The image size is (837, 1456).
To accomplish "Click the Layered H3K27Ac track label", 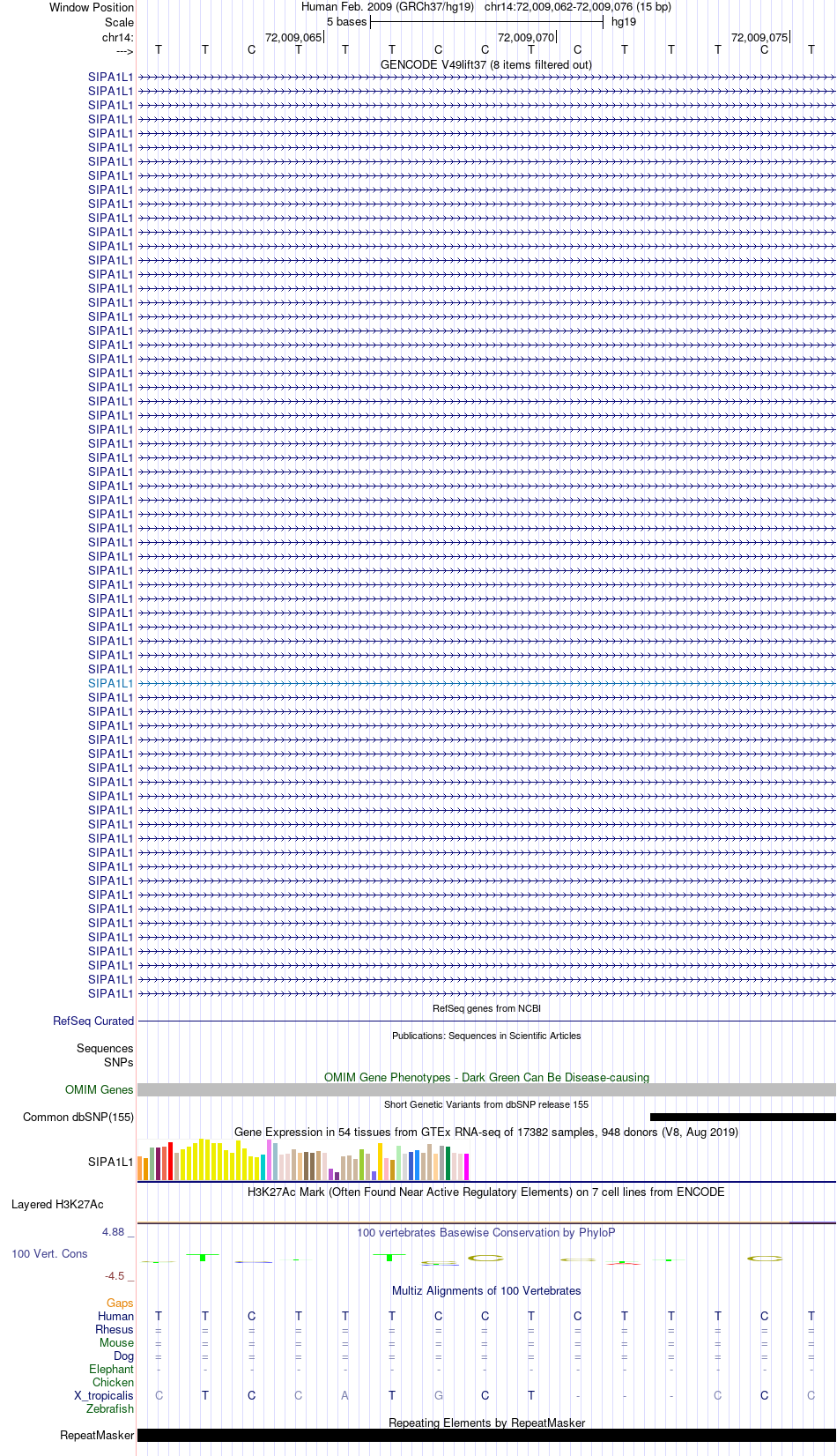I will (x=57, y=1204).
